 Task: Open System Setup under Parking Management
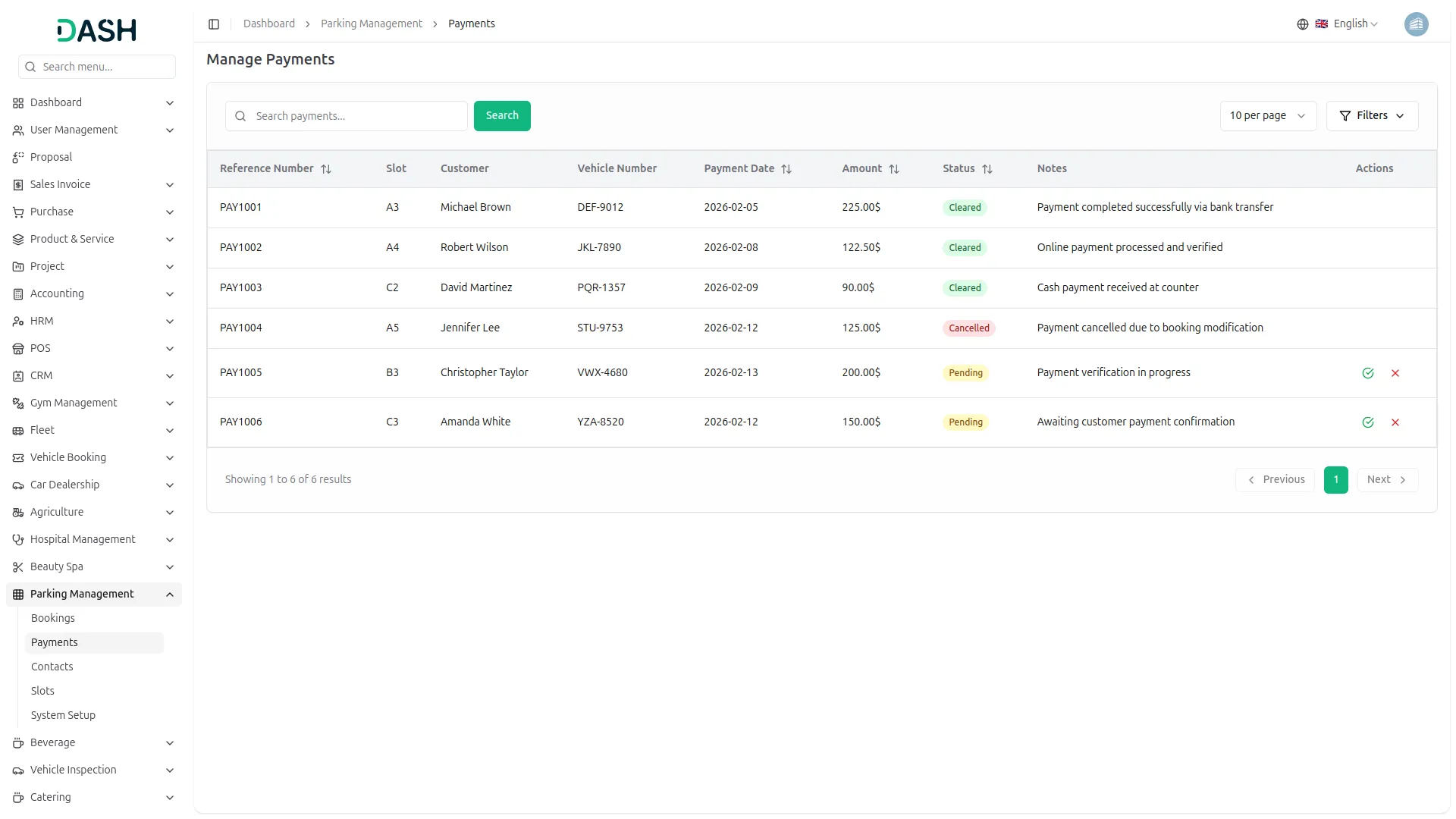point(94,715)
